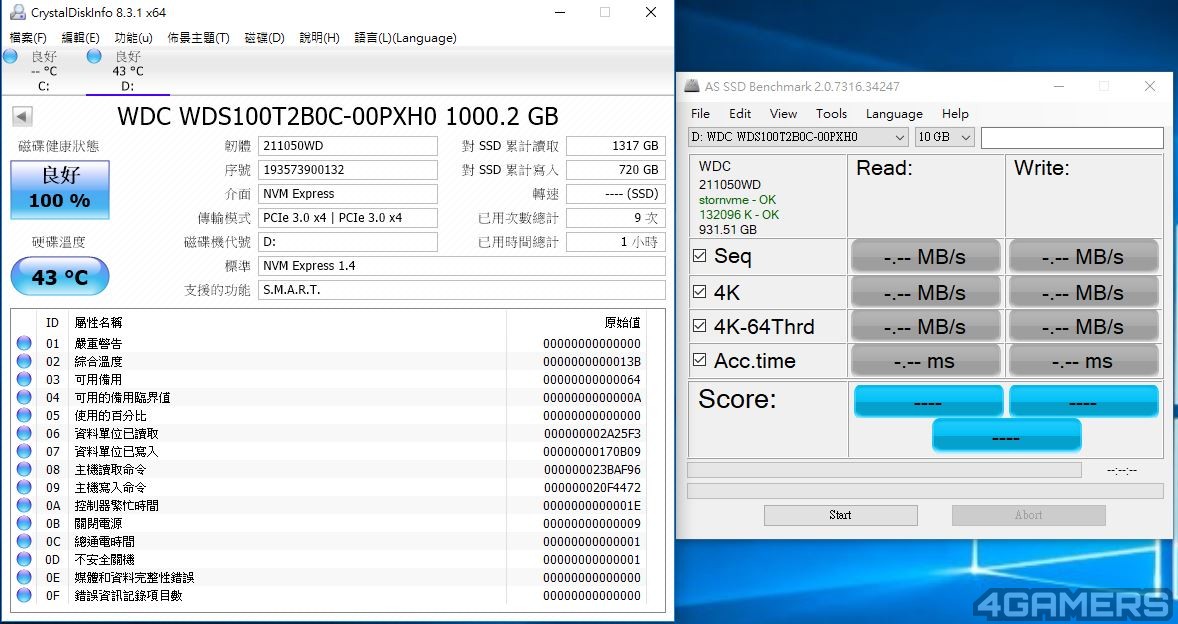Click the 良好 100 % health status button

tap(60, 190)
